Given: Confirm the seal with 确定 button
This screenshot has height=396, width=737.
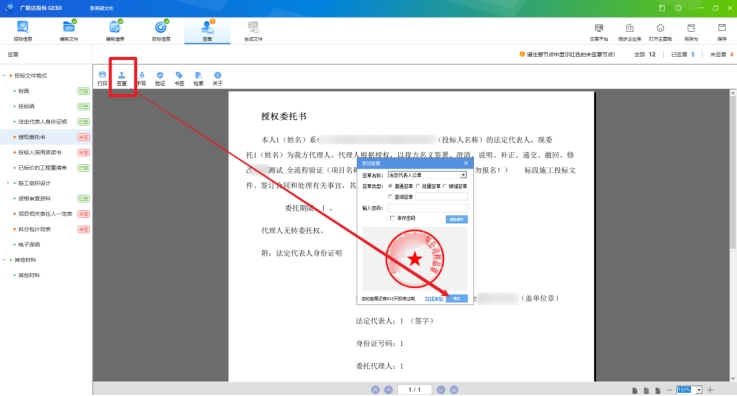Looking at the screenshot, I should 456,299.
